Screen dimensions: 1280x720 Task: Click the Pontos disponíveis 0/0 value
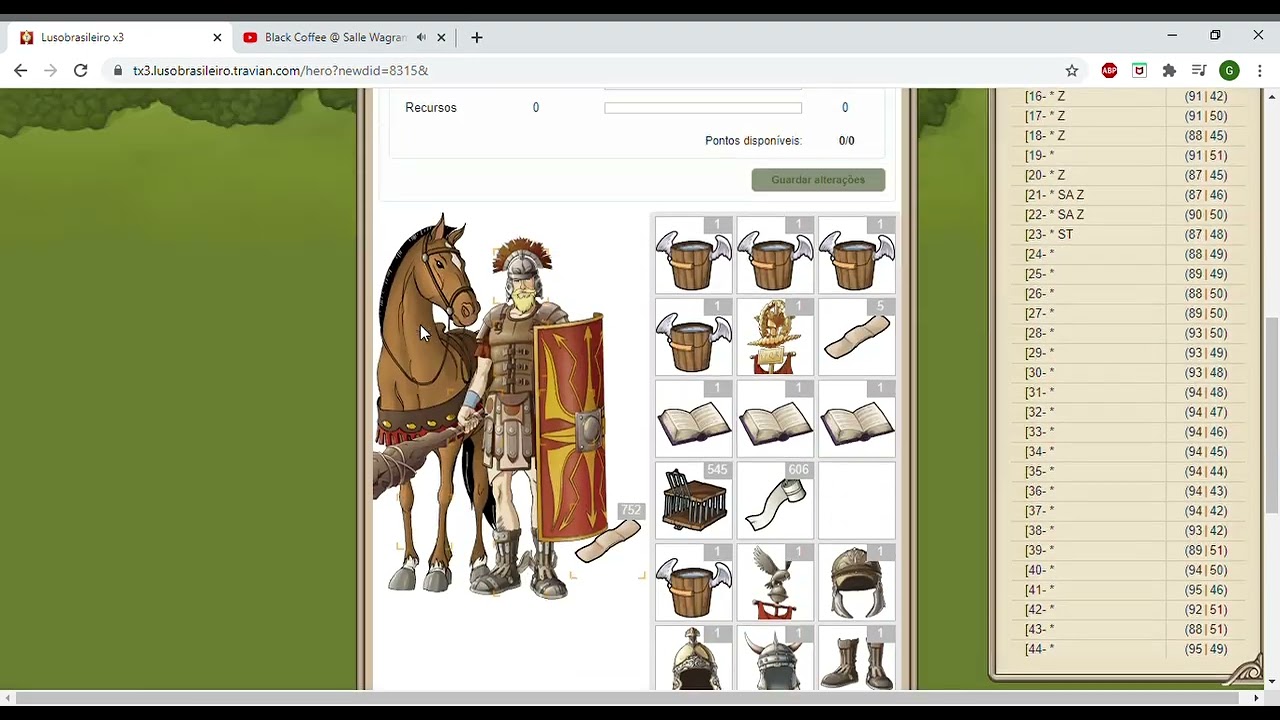[x=846, y=141]
